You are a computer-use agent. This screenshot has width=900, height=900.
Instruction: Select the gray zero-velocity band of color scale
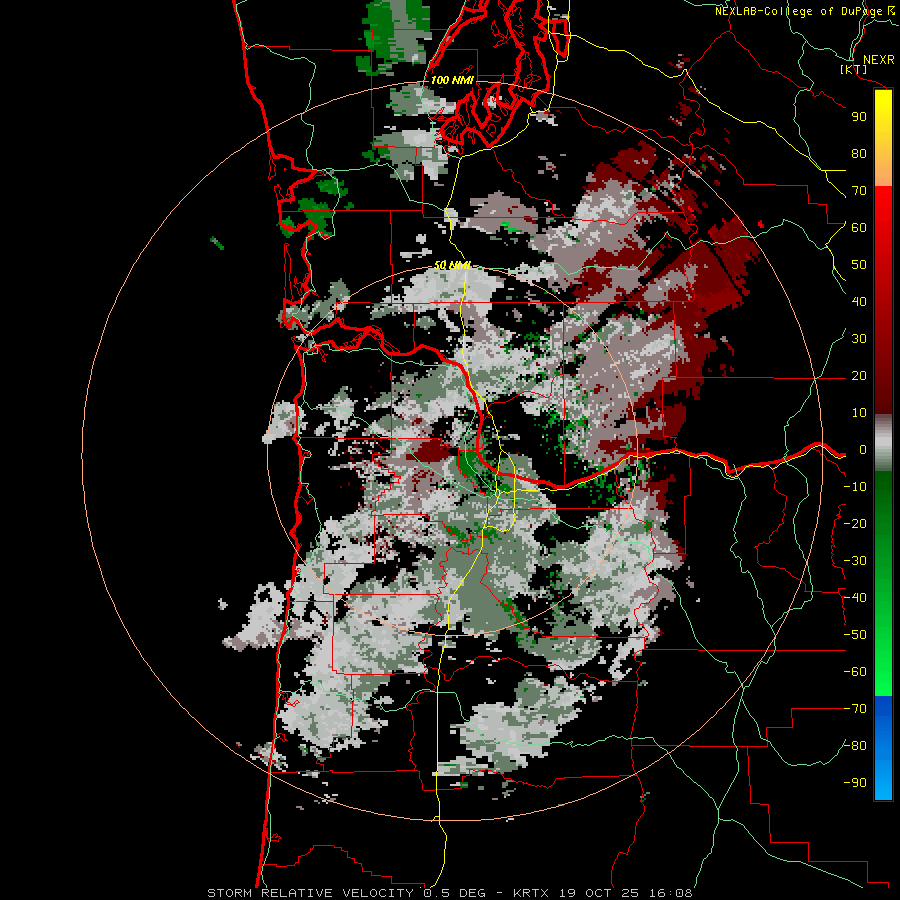click(883, 442)
